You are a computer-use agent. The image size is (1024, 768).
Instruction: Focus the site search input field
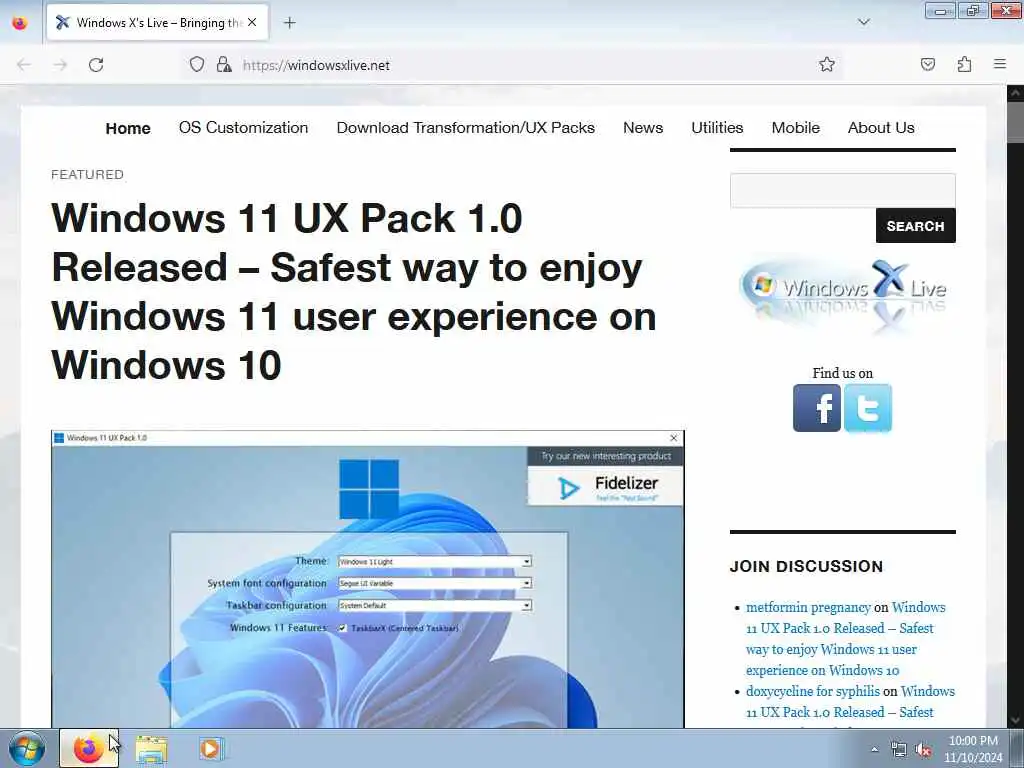842,191
